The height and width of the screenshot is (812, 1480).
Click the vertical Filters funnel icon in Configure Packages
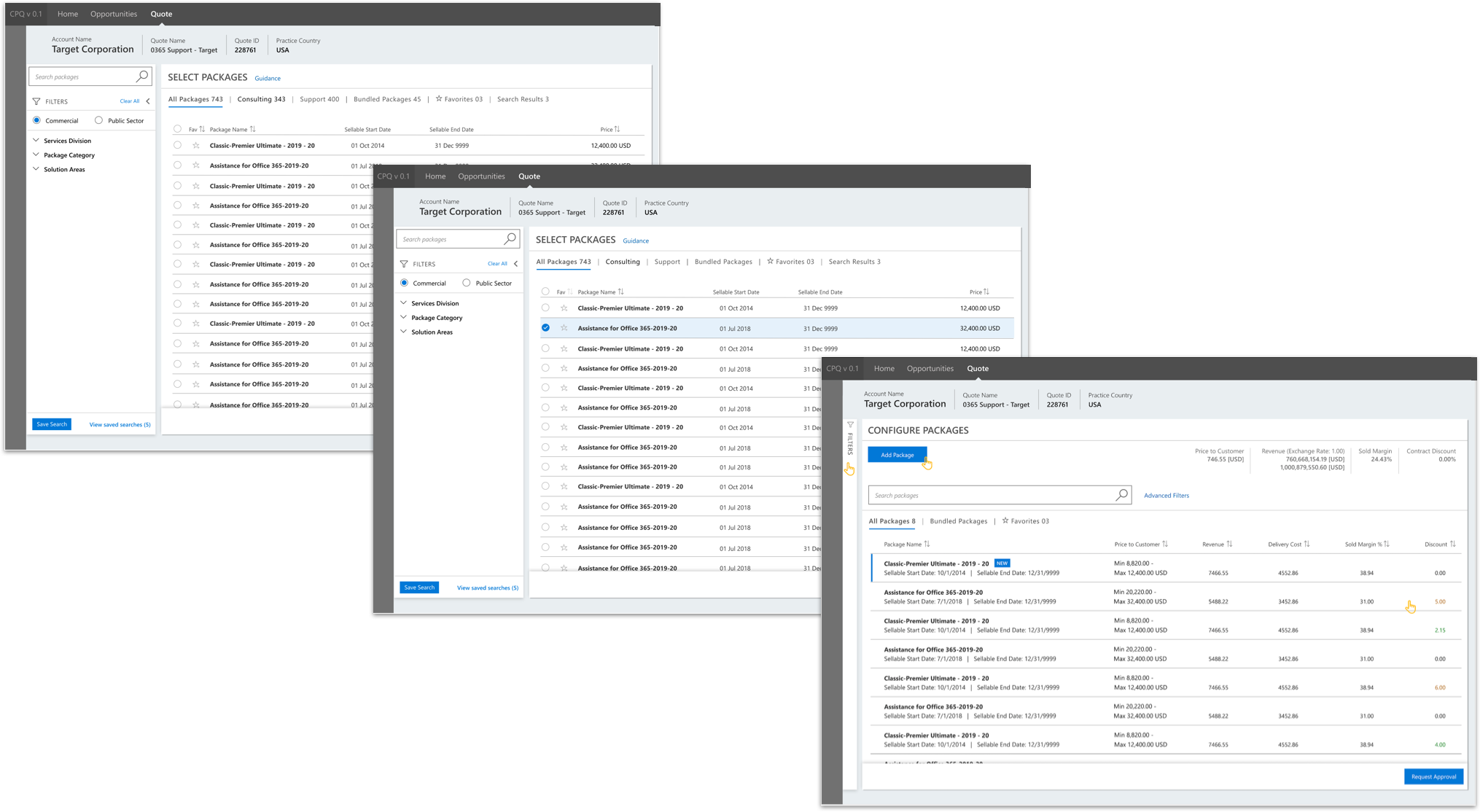(850, 425)
